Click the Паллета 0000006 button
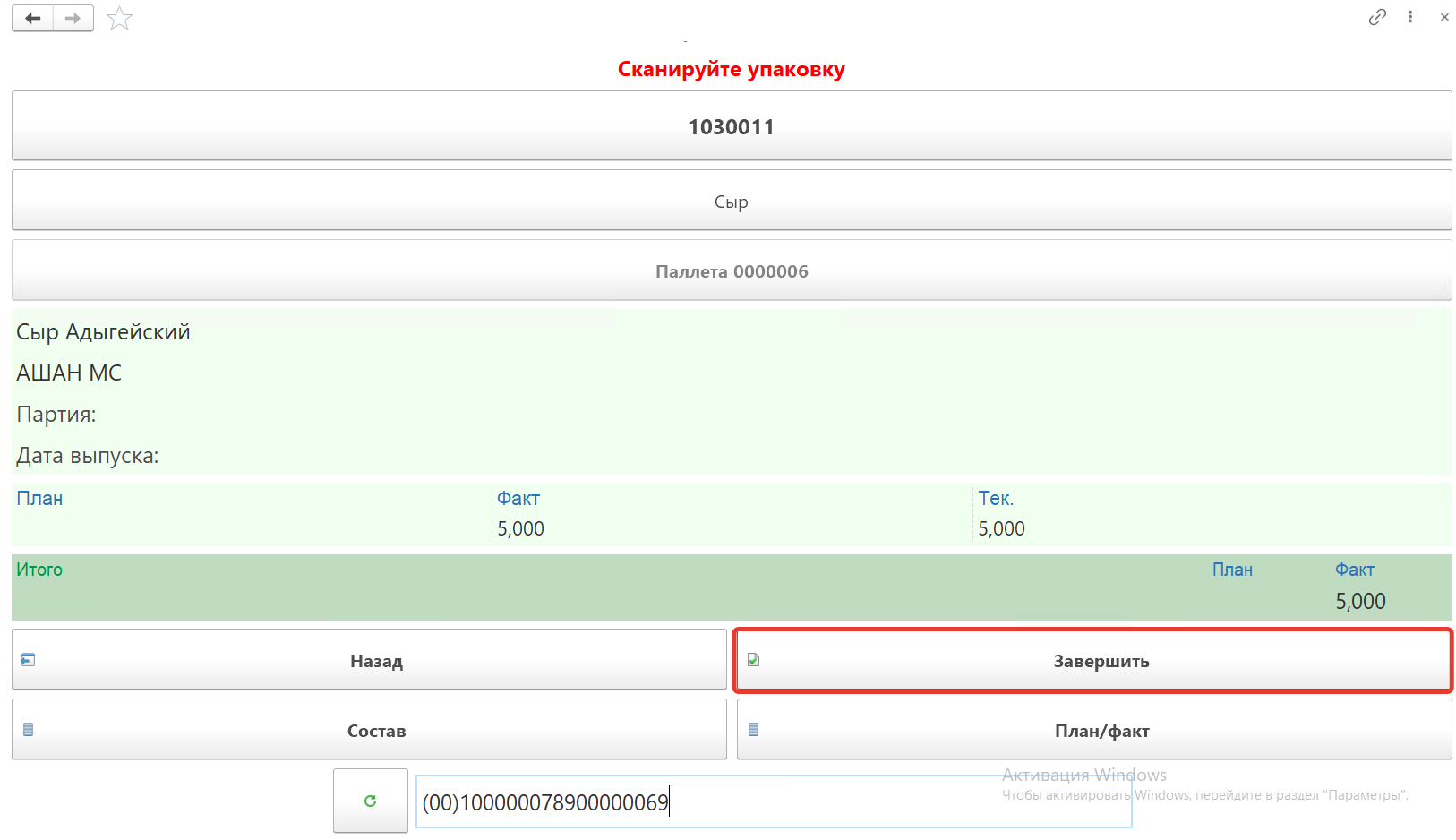Screen dimensions: 1456x840 click(731, 270)
